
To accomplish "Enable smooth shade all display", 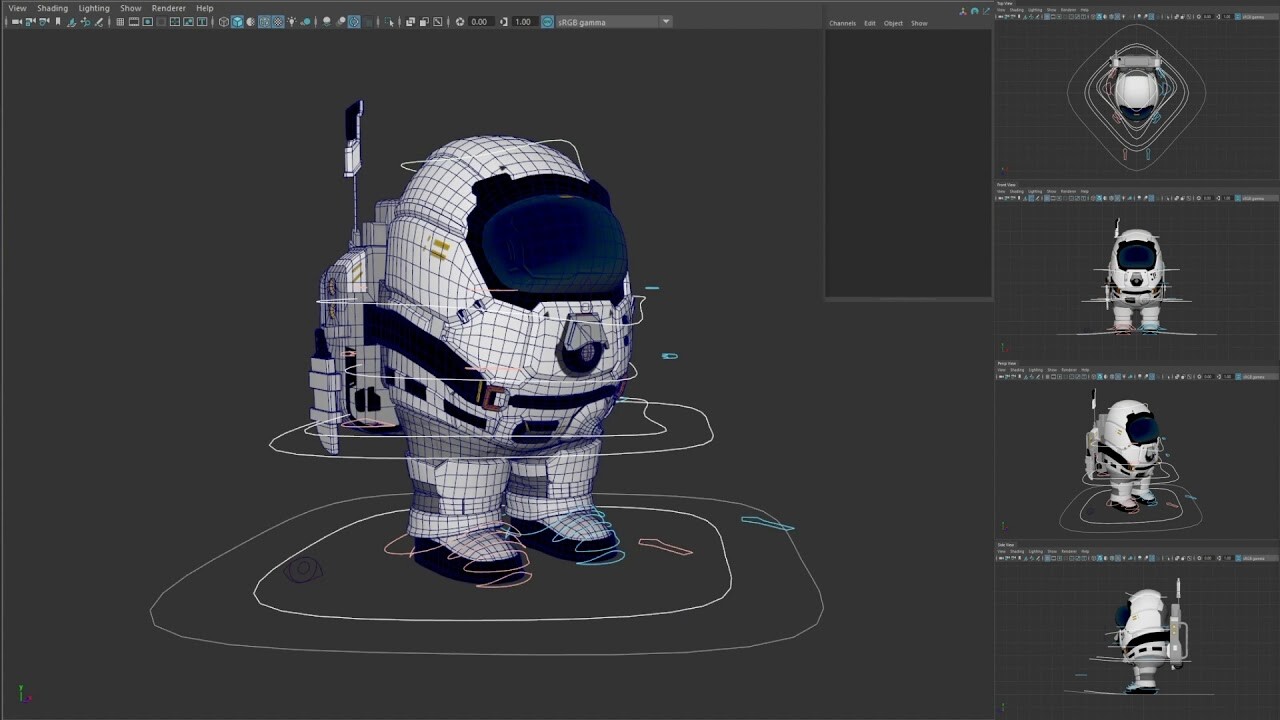I will click(239, 21).
